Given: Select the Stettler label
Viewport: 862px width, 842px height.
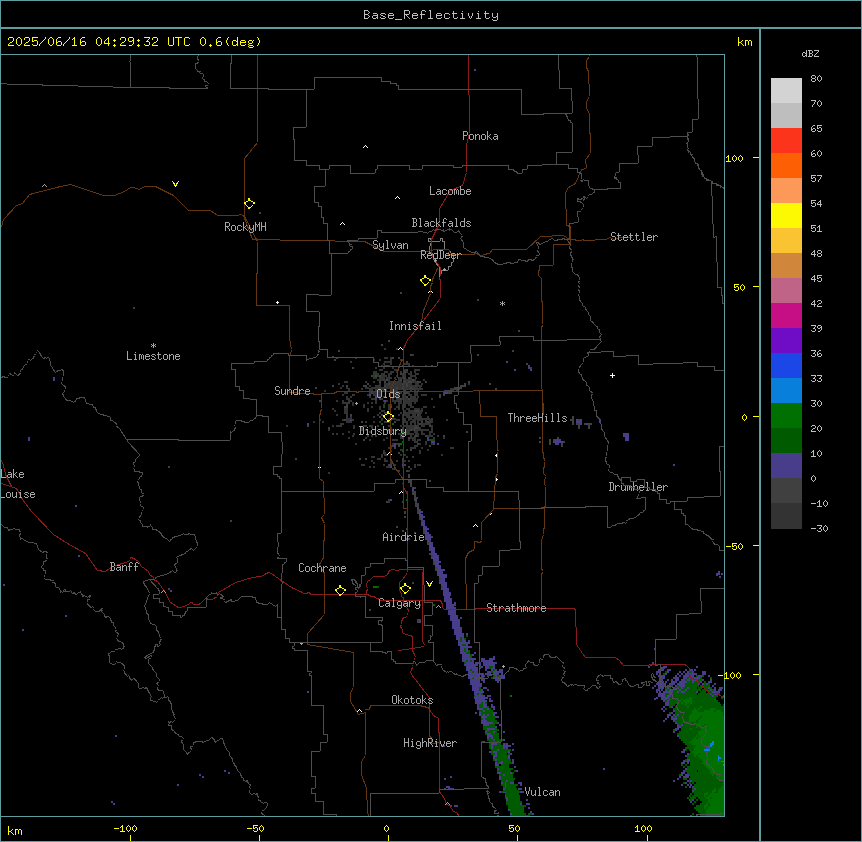Looking at the screenshot, I should [634, 237].
